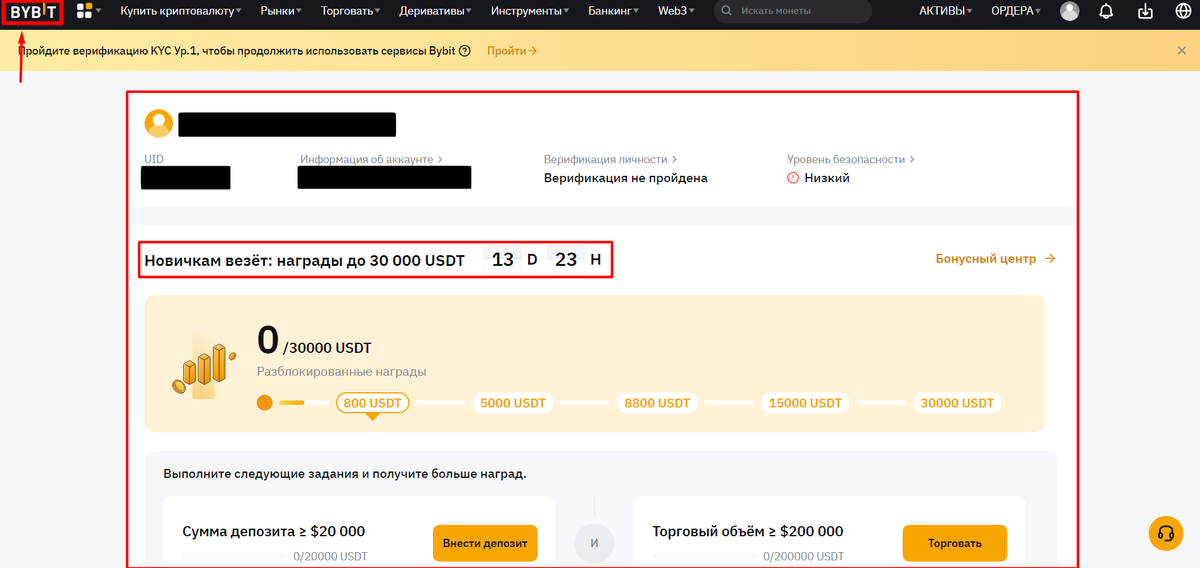Open Уровень безопасности link
Image resolution: width=1200 pixels, height=568 pixels.
coord(851,159)
